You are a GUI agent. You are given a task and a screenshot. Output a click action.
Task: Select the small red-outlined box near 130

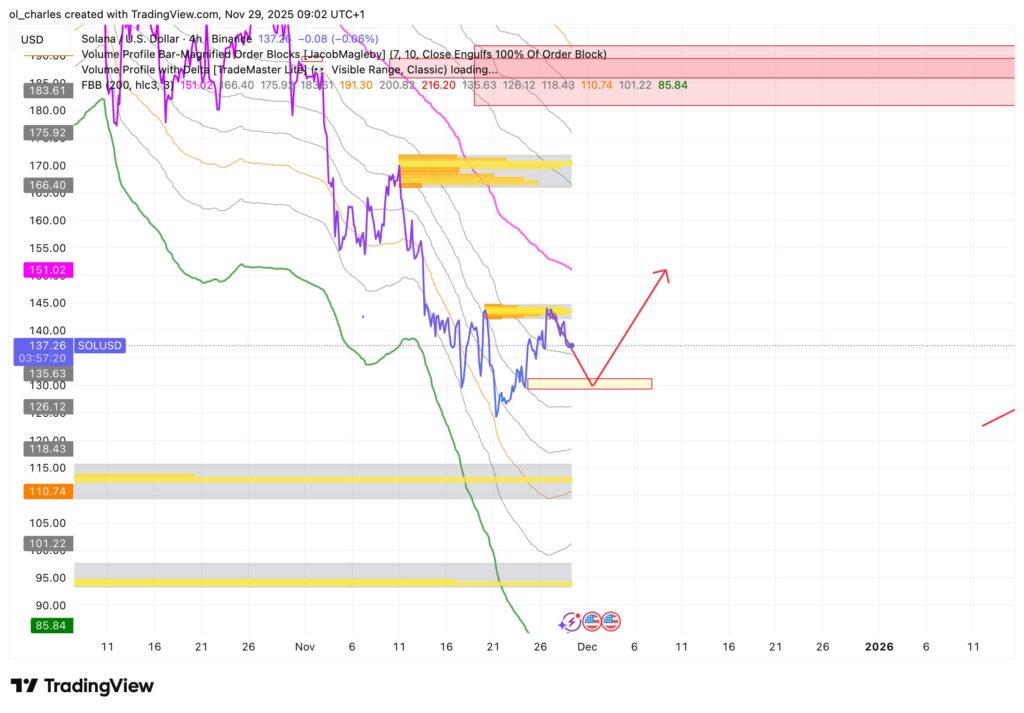click(590, 384)
